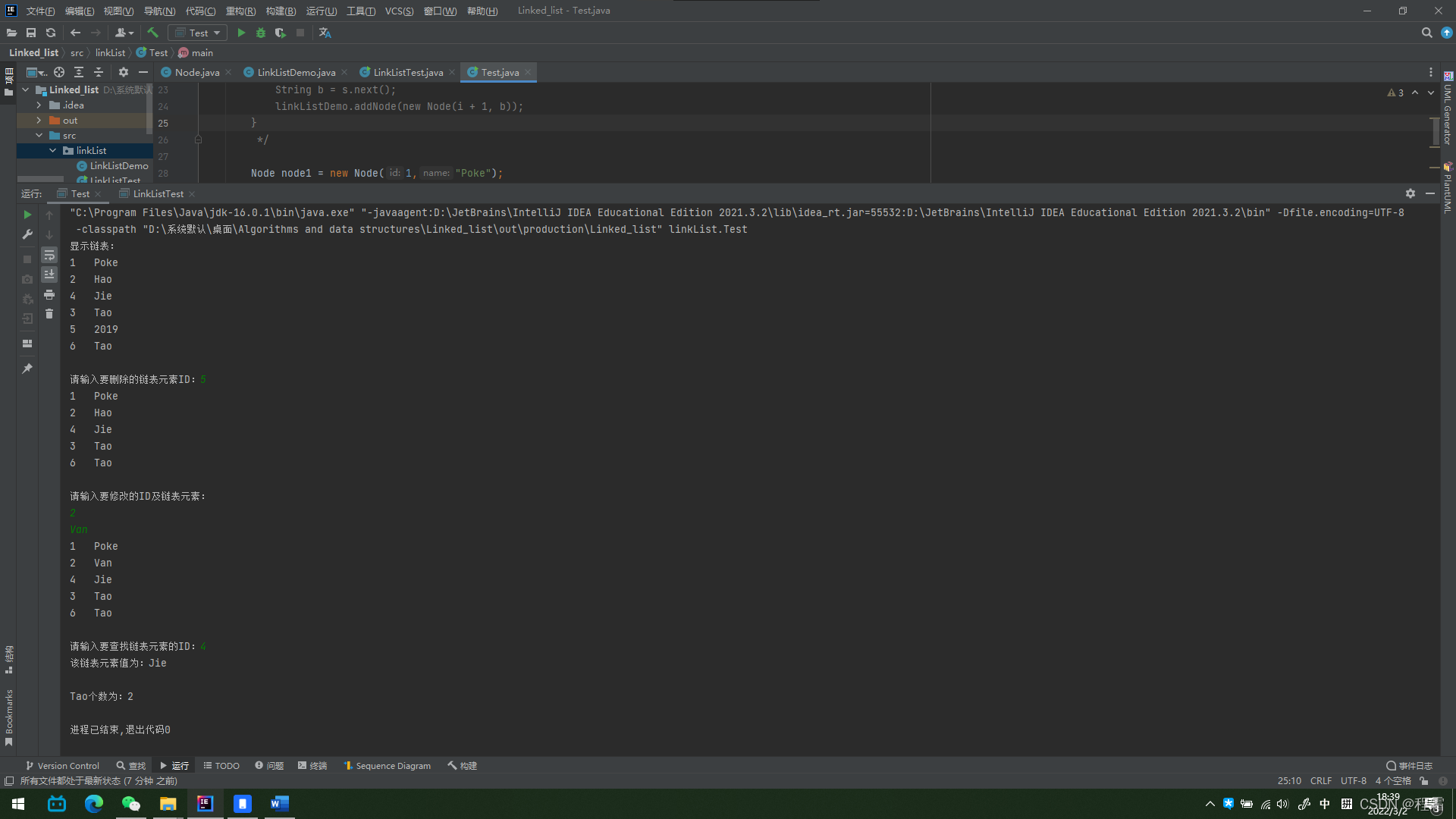
Task: Clear console with the trash icon
Action: [49, 314]
